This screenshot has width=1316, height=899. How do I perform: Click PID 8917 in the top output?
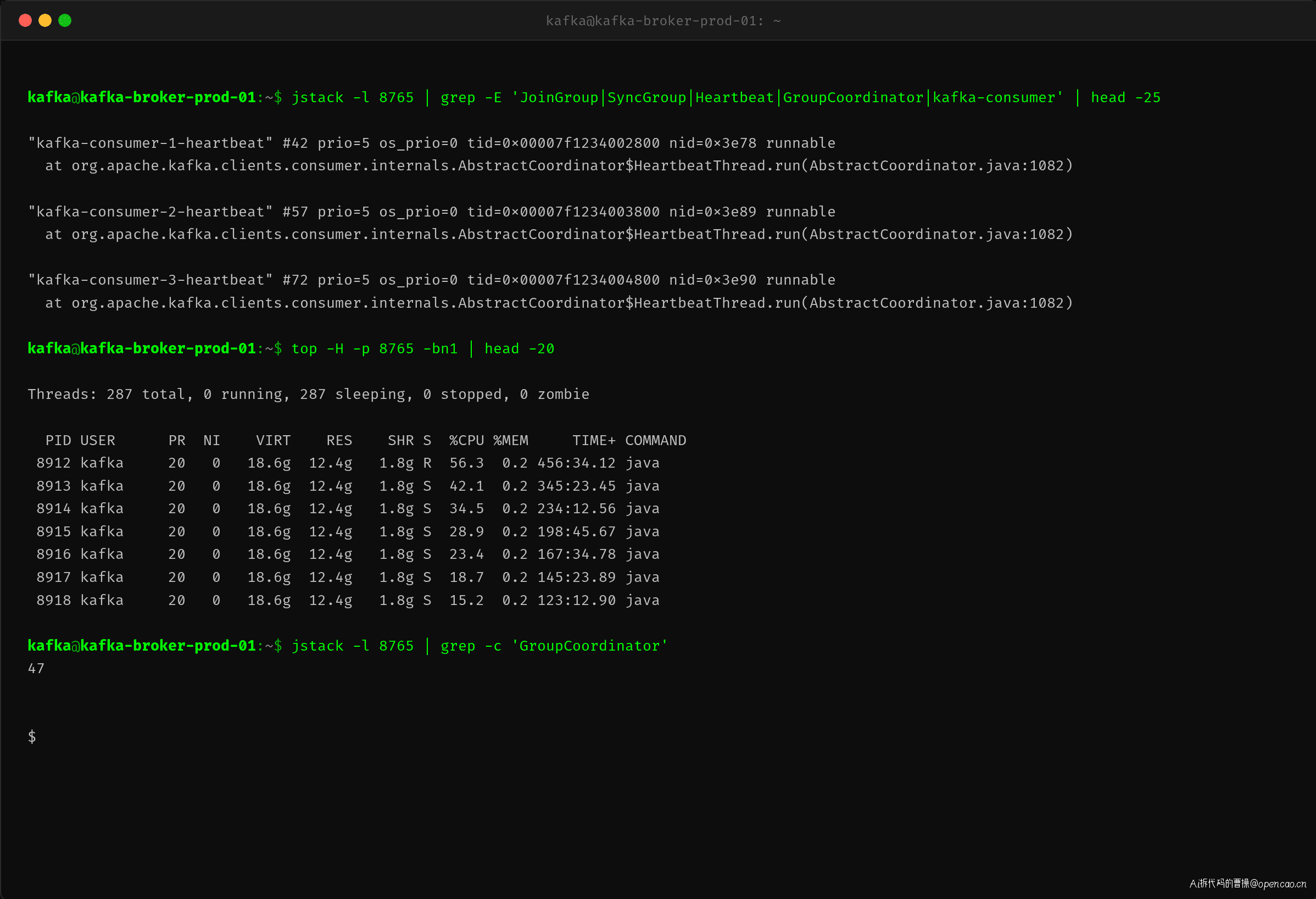pyautogui.click(x=54, y=577)
